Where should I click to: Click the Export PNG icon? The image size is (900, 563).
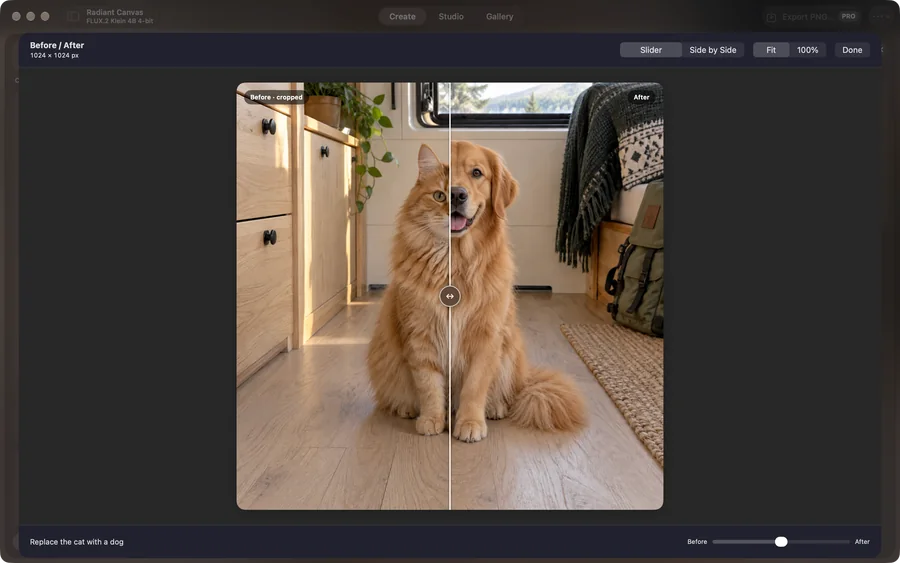(771, 17)
